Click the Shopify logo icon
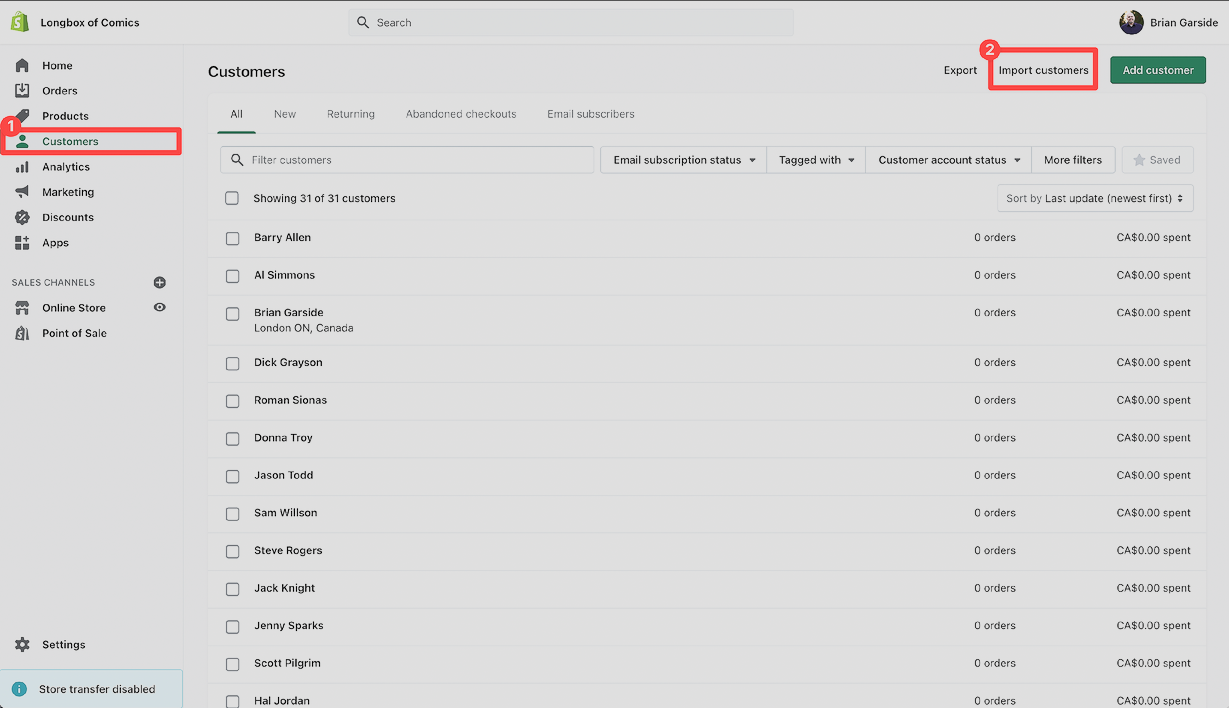The width and height of the screenshot is (1229, 708). coord(20,22)
